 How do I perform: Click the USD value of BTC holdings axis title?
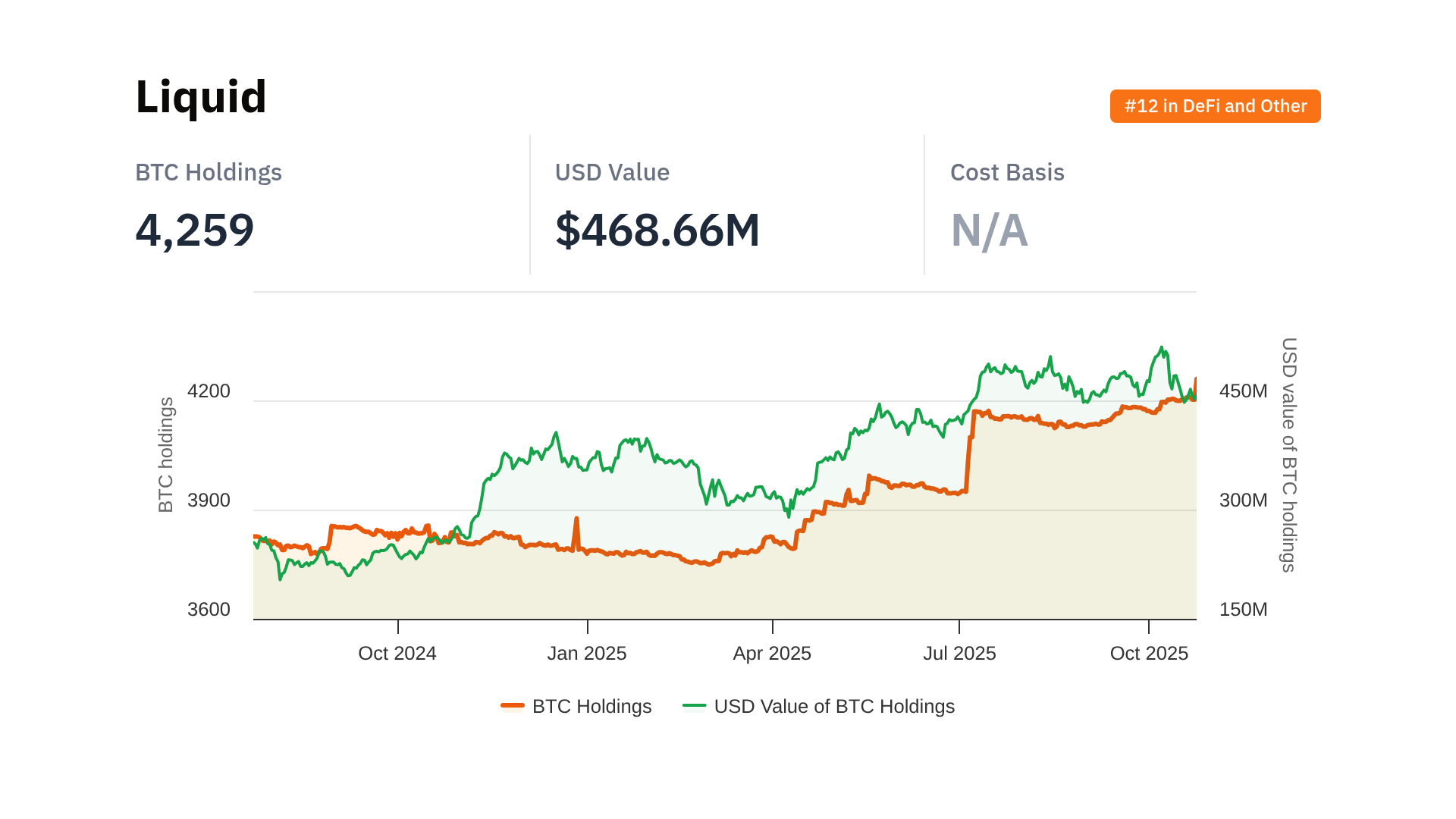[1288, 455]
